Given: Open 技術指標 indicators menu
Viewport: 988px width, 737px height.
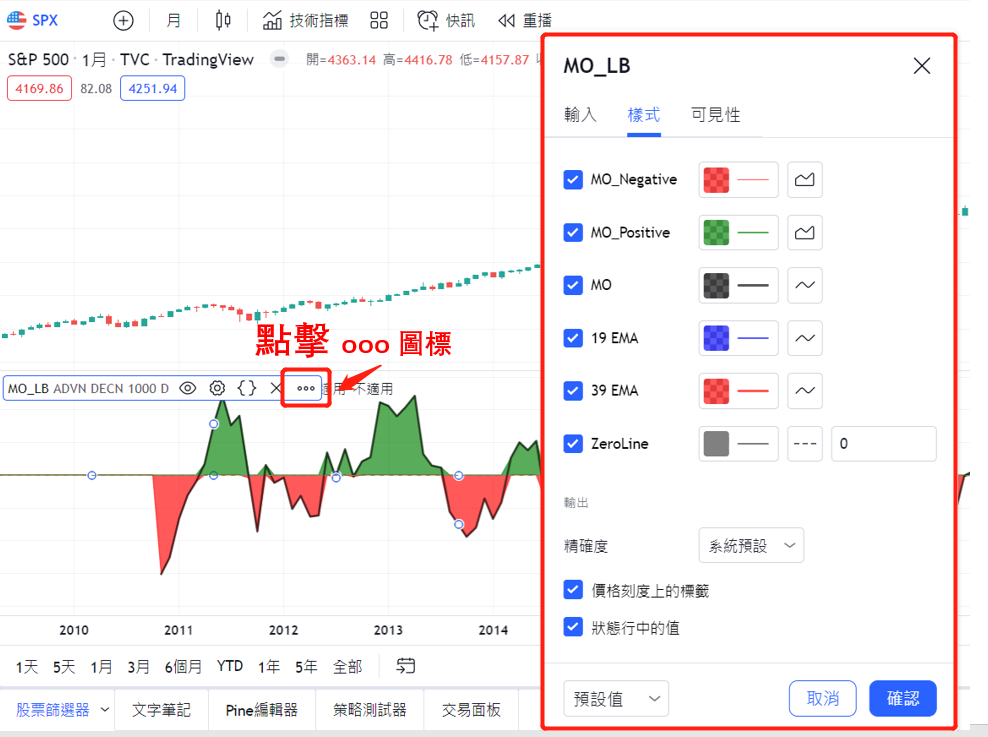Looking at the screenshot, I should tap(306, 21).
